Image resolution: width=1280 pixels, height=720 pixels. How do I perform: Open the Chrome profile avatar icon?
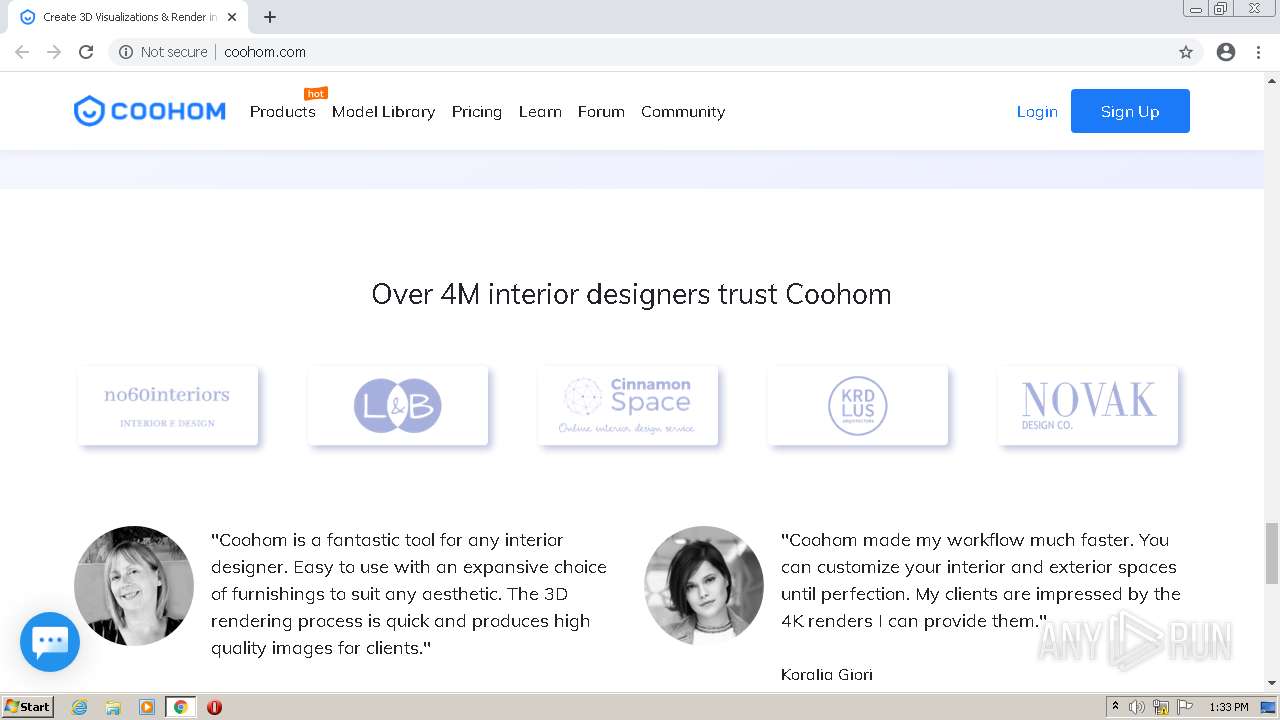1226,52
